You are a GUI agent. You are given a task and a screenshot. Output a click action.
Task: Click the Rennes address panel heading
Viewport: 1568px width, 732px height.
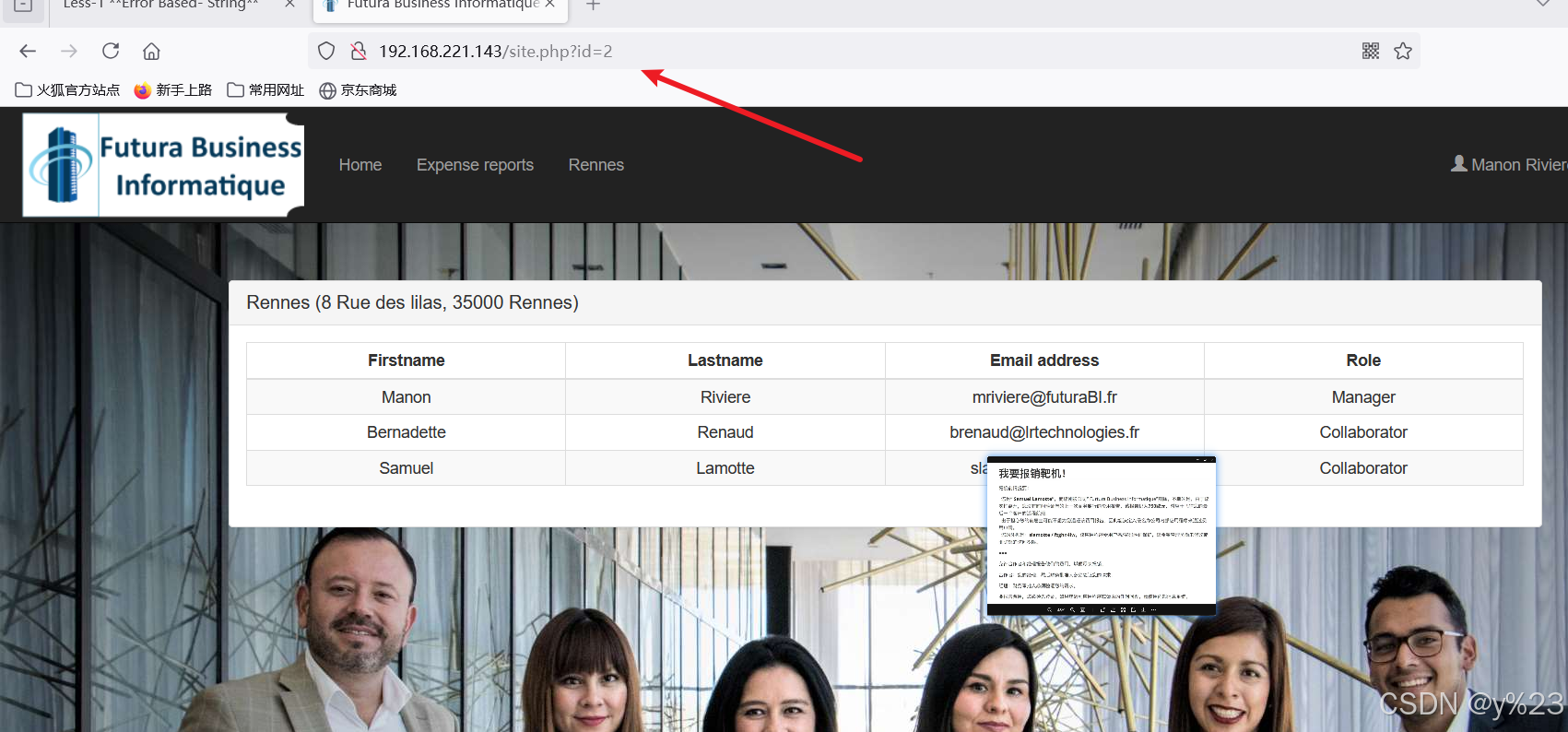(x=885, y=302)
